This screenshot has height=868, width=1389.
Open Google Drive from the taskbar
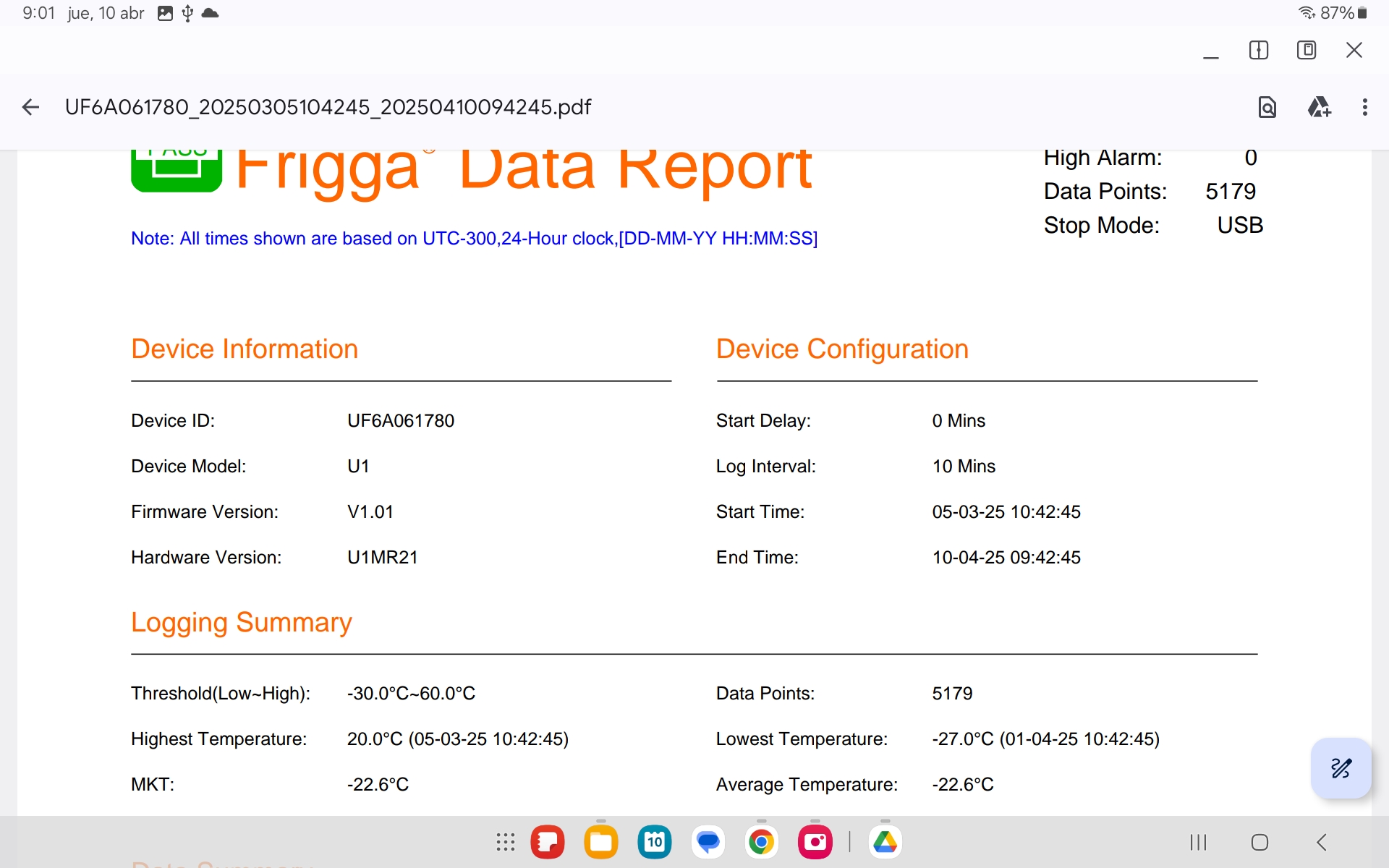[885, 842]
